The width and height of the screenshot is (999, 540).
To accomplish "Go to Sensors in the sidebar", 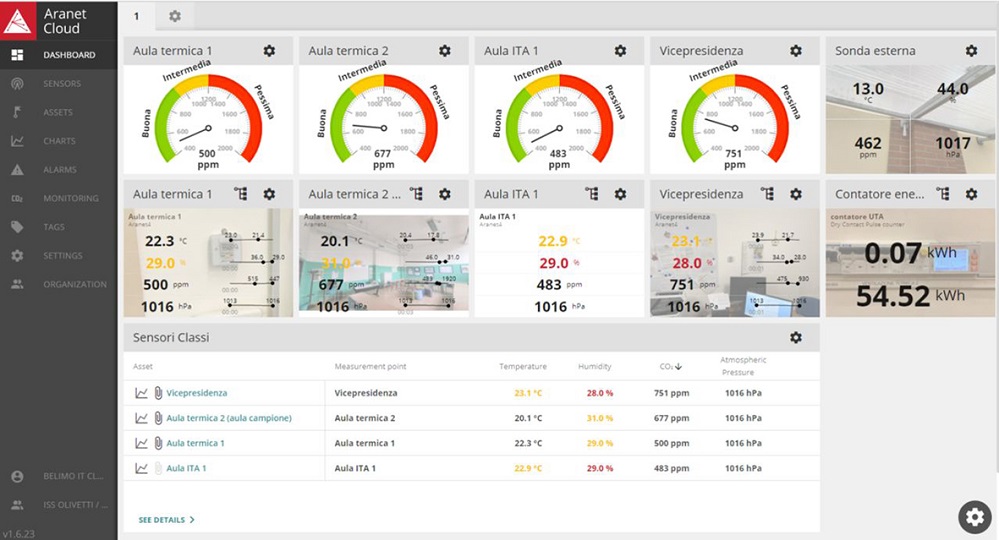I will [60, 84].
